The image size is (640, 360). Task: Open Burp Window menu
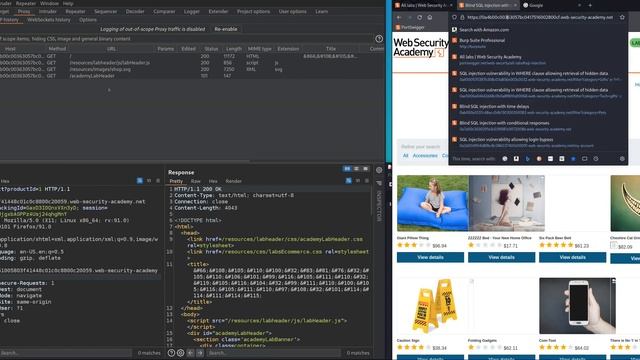pyautogui.click(x=49, y=3)
